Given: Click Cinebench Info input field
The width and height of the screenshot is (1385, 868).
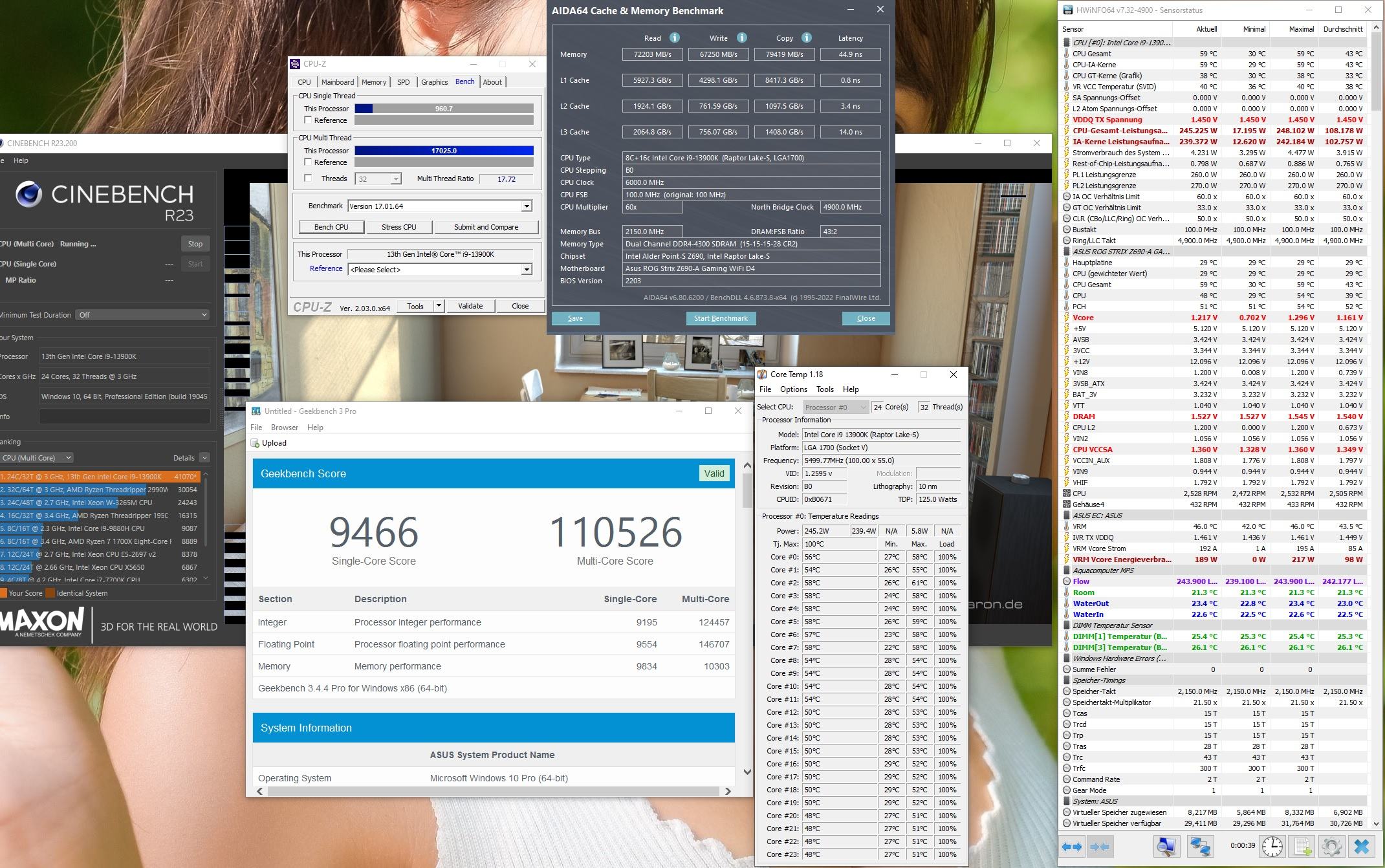Looking at the screenshot, I should click(124, 417).
